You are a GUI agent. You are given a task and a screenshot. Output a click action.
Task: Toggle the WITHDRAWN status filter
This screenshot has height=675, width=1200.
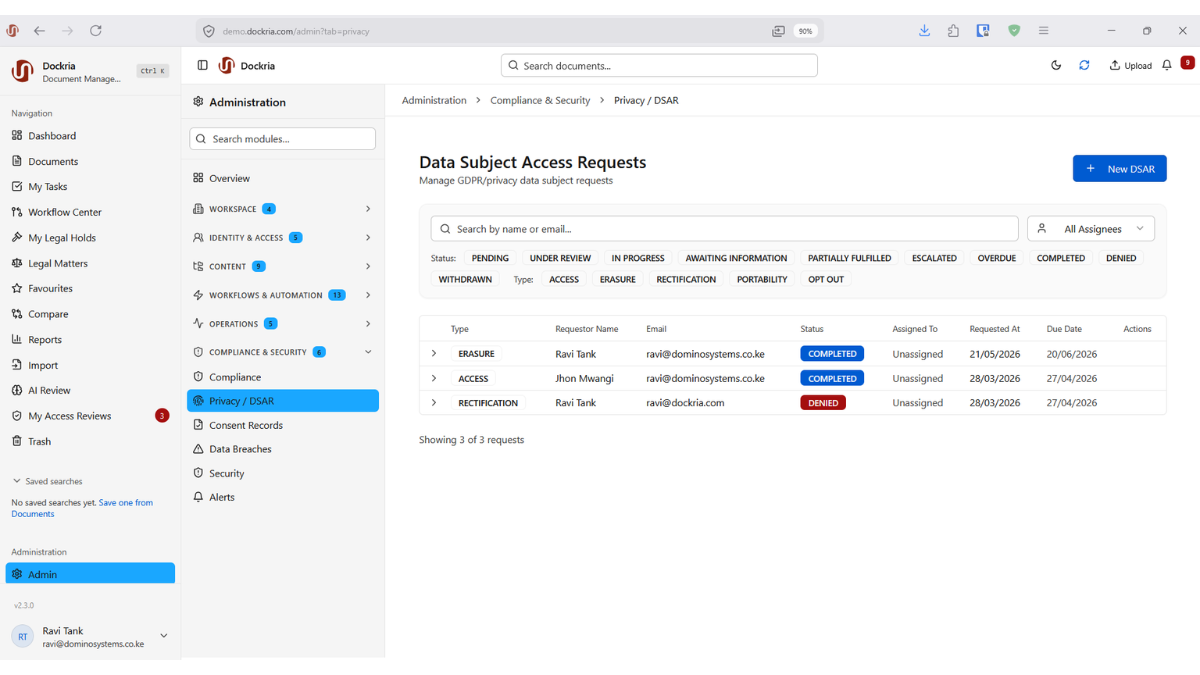[465, 279]
